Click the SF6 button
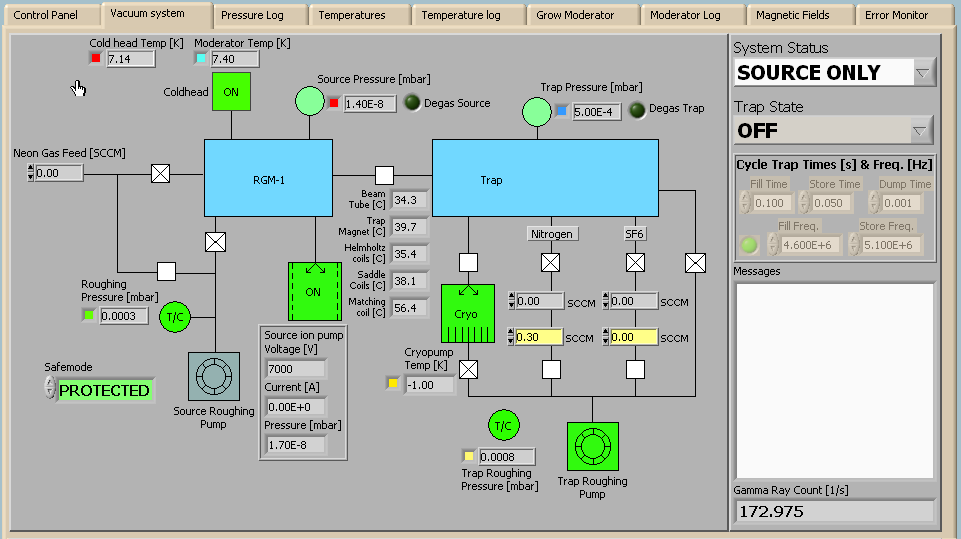This screenshot has height=539, width=961. 635,233
